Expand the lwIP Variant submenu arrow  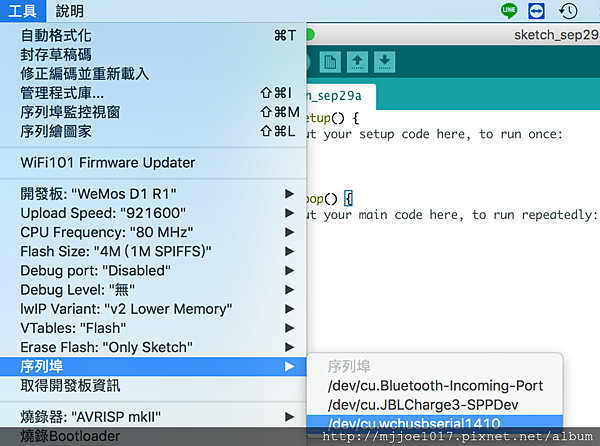point(290,309)
